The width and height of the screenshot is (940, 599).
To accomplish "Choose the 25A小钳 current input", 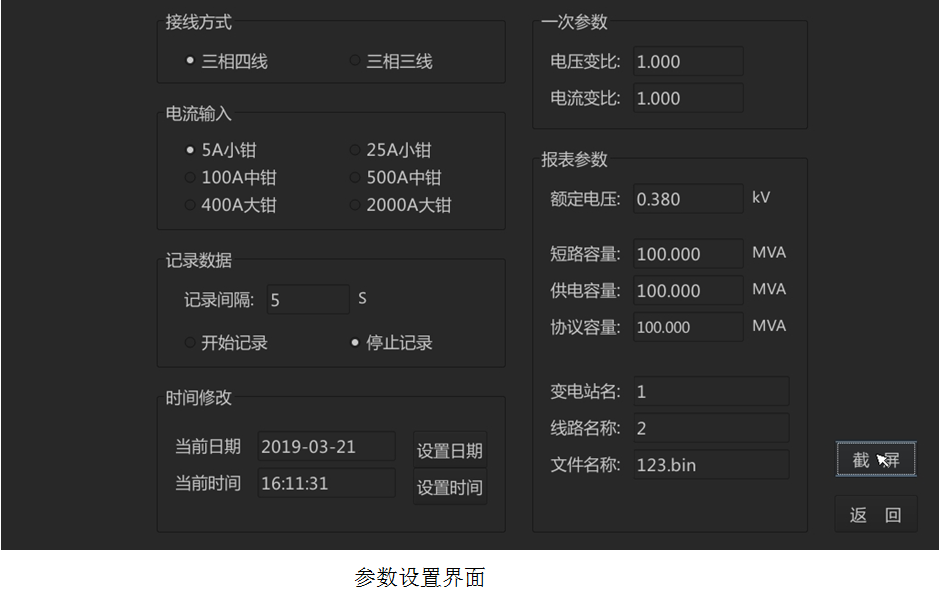I will coord(355,150).
